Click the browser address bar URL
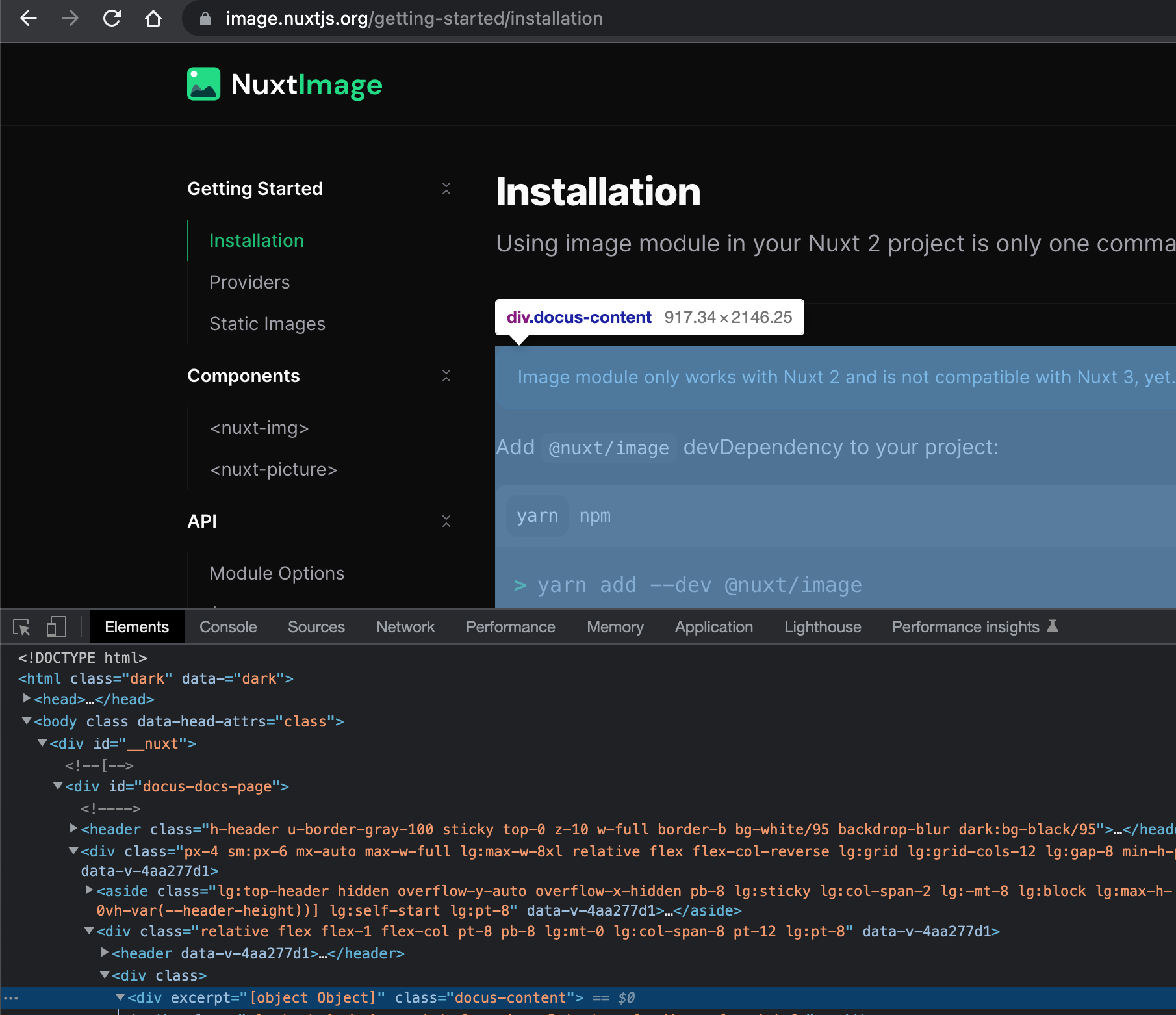The image size is (1176, 1015). (x=415, y=18)
